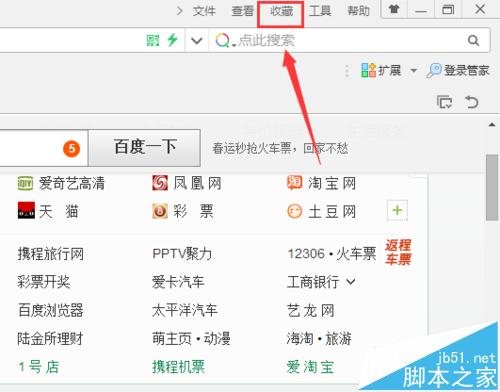The image size is (500, 392).
Task: Open 太平洋汽车 link
Action: (185, 310)
